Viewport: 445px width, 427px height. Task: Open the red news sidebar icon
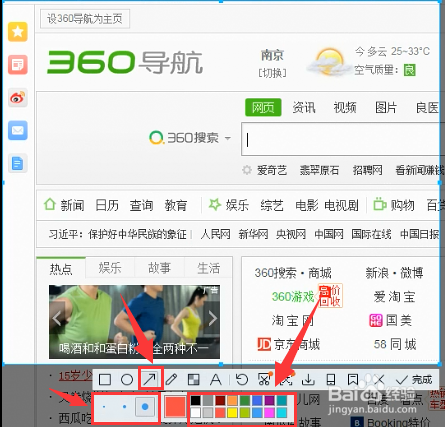18,65
